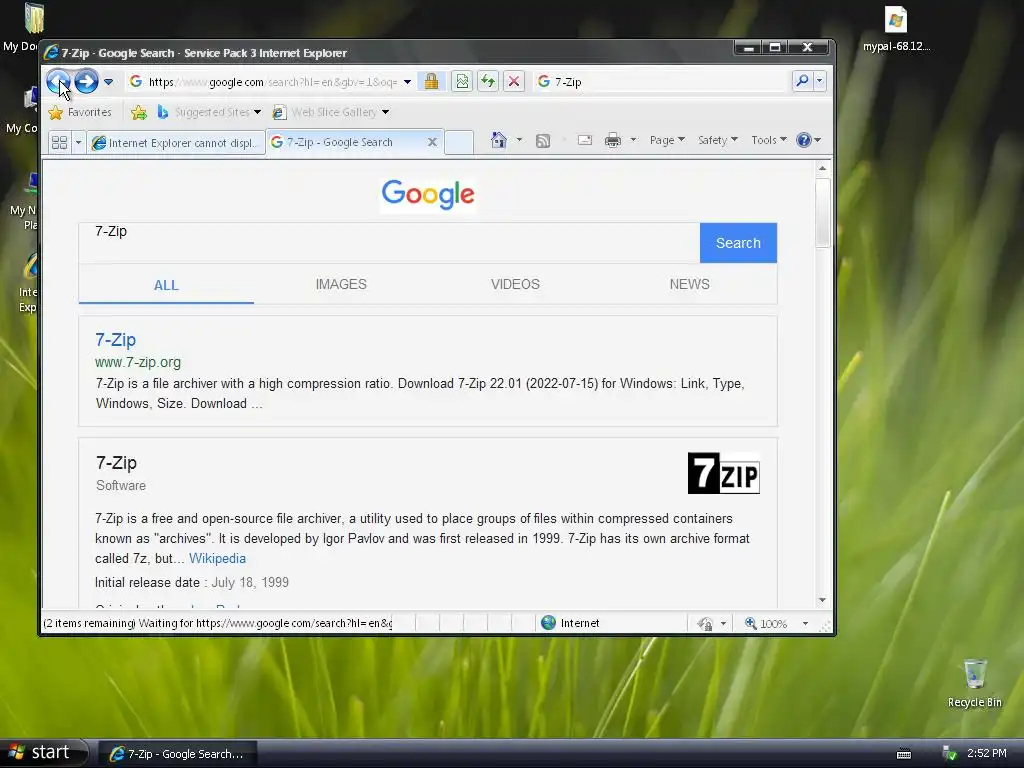Click the Google search input with 7-Zip
Screen dimensions: 1024x768
389,243
